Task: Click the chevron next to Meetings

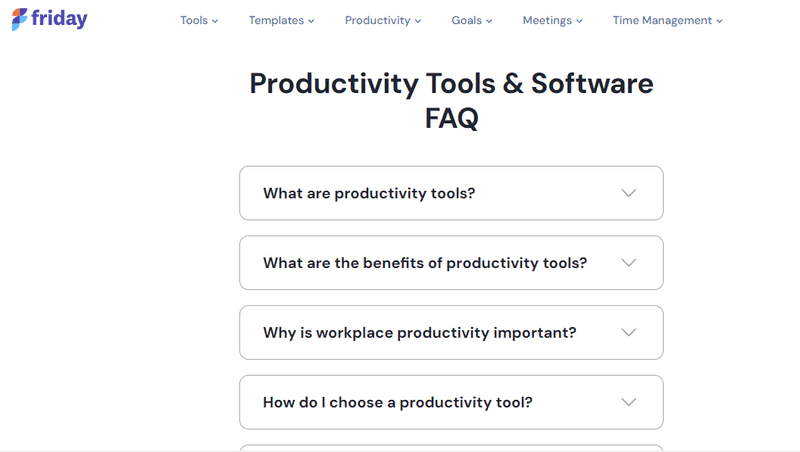Action: [x=579, y=21]
